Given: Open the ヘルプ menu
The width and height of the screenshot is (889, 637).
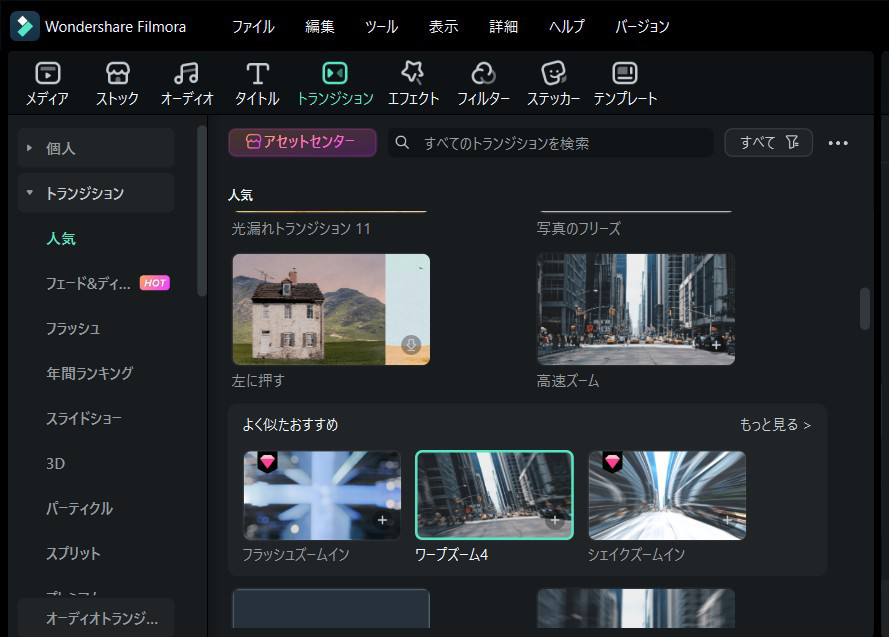Looking at the screenshot, I should 566,27.
